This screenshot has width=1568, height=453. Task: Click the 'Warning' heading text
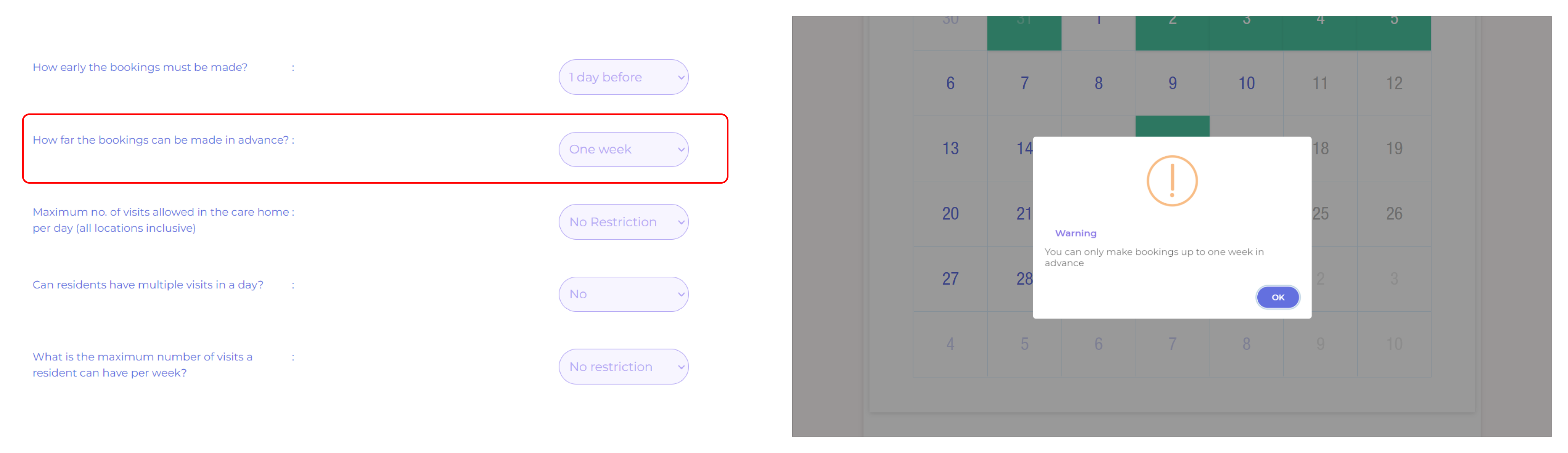coord(1075,233)
